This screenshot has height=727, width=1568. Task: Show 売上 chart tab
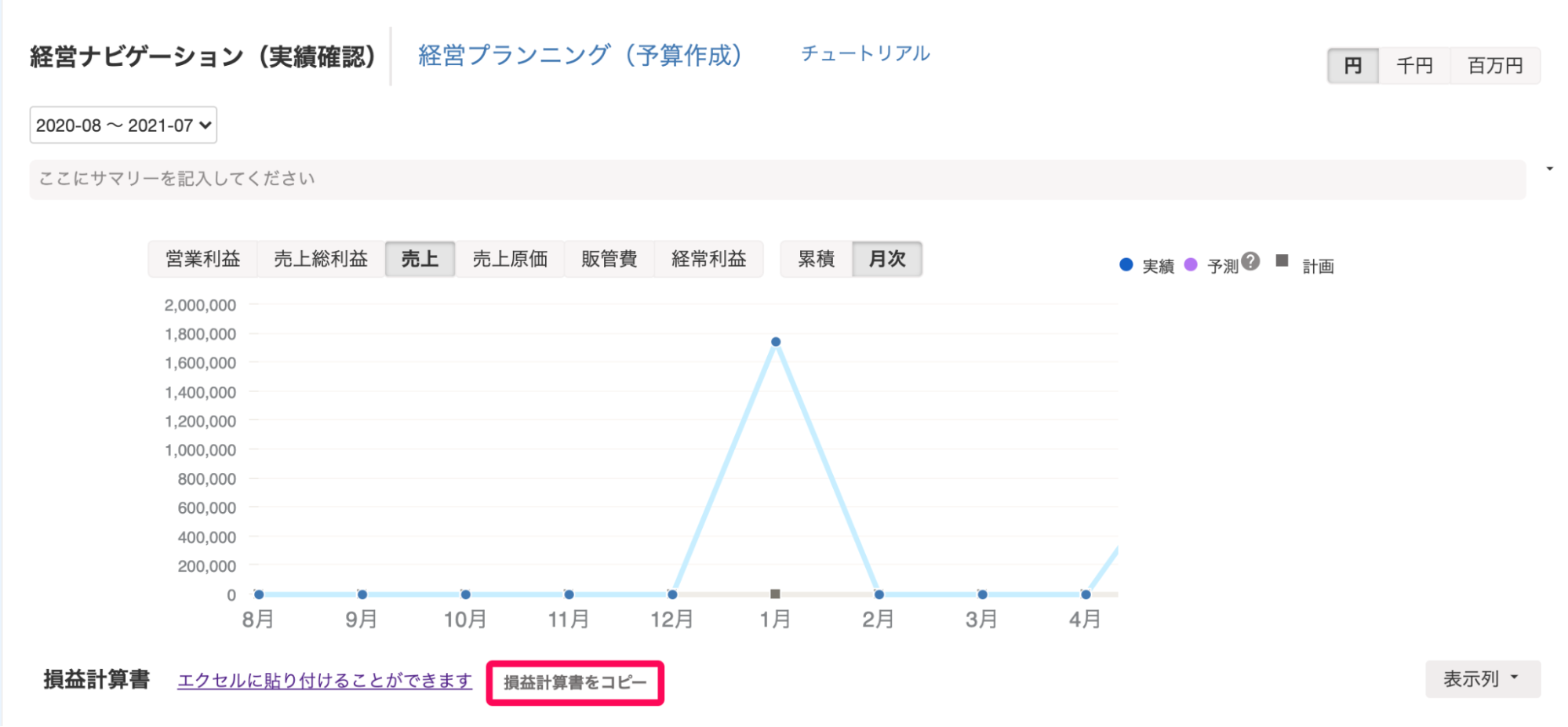(420, 260)
